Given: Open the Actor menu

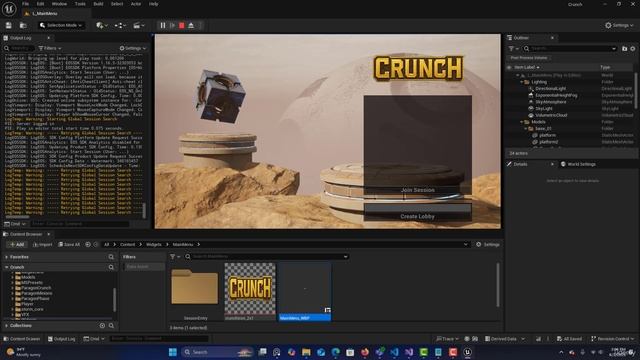Looking at the screenshot, I should coord(136,4).
